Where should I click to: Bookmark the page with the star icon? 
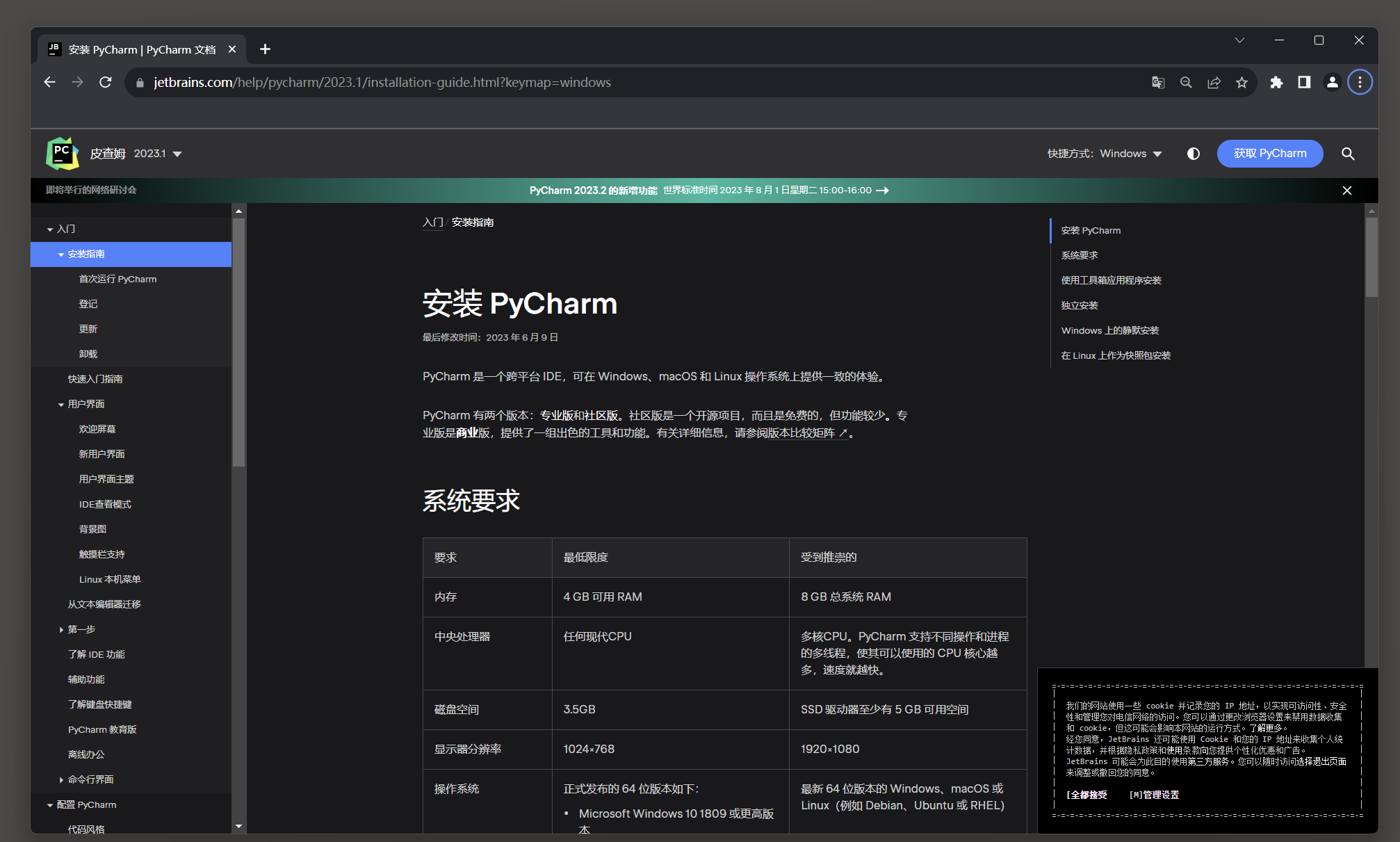(1242, 83)
